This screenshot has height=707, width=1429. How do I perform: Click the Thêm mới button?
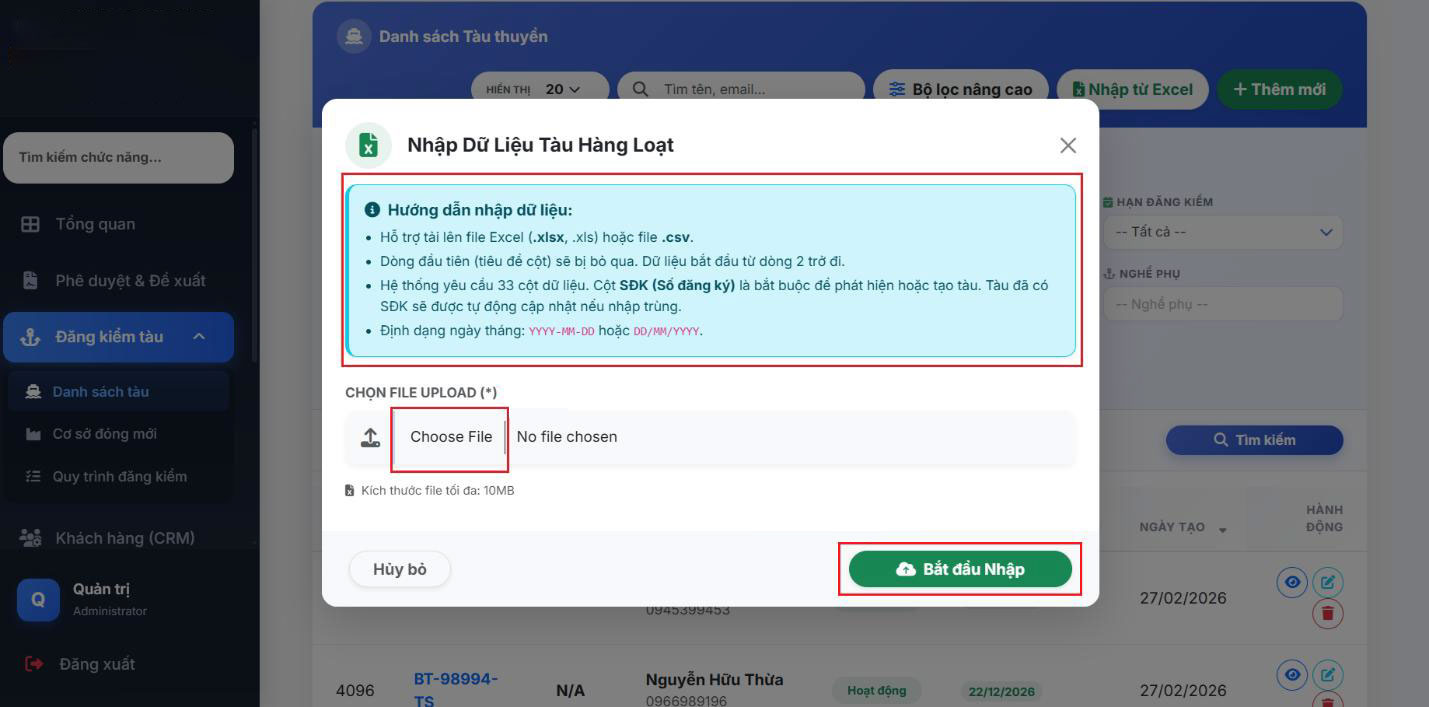pos(1279,89)
